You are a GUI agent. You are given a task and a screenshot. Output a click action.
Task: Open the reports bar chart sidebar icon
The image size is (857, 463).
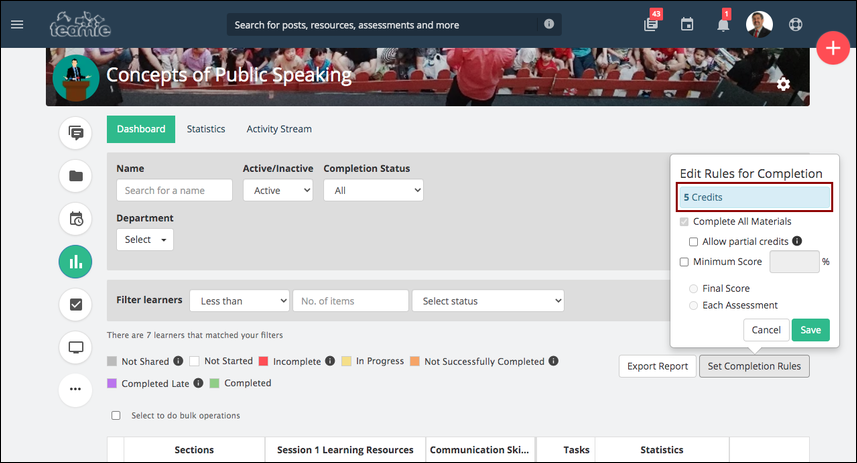(75, 262)
